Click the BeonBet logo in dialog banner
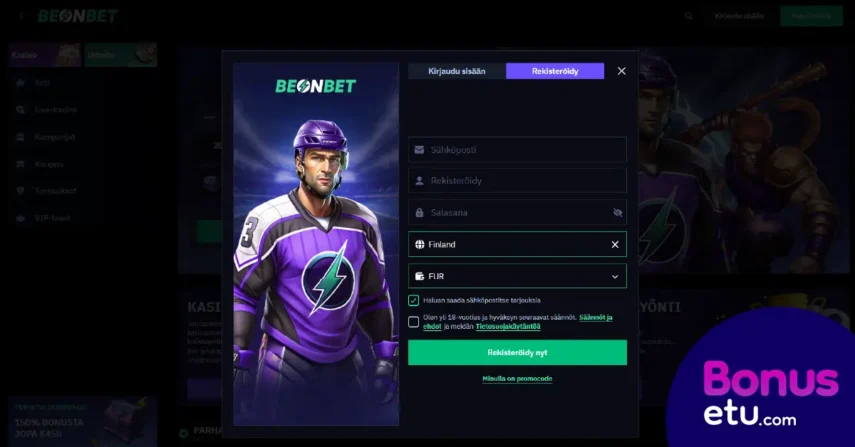Viewport: 855px width, 447px height. tap(315, 86)
